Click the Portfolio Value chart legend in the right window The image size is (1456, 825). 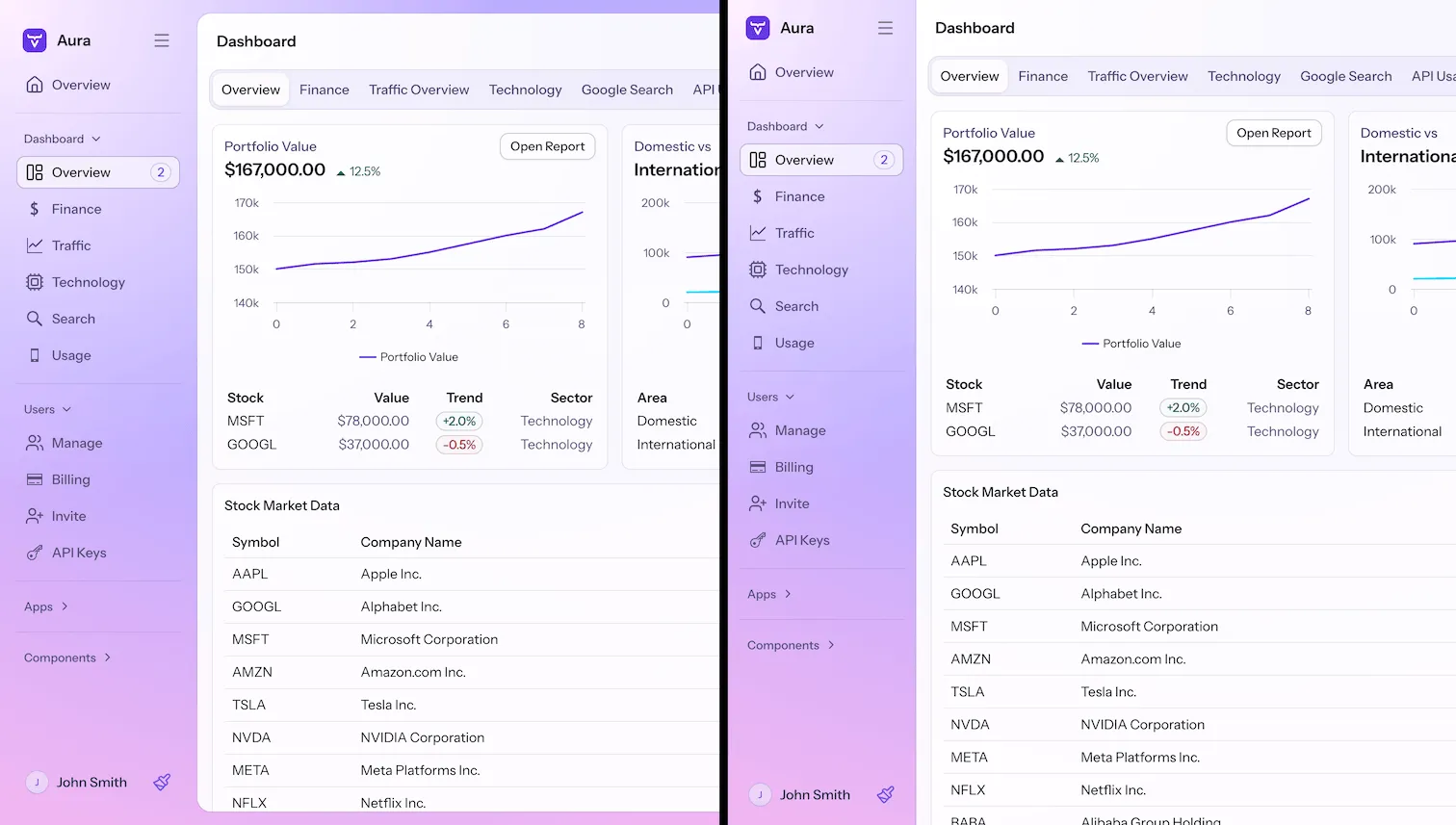click(x=1131, y=344)
